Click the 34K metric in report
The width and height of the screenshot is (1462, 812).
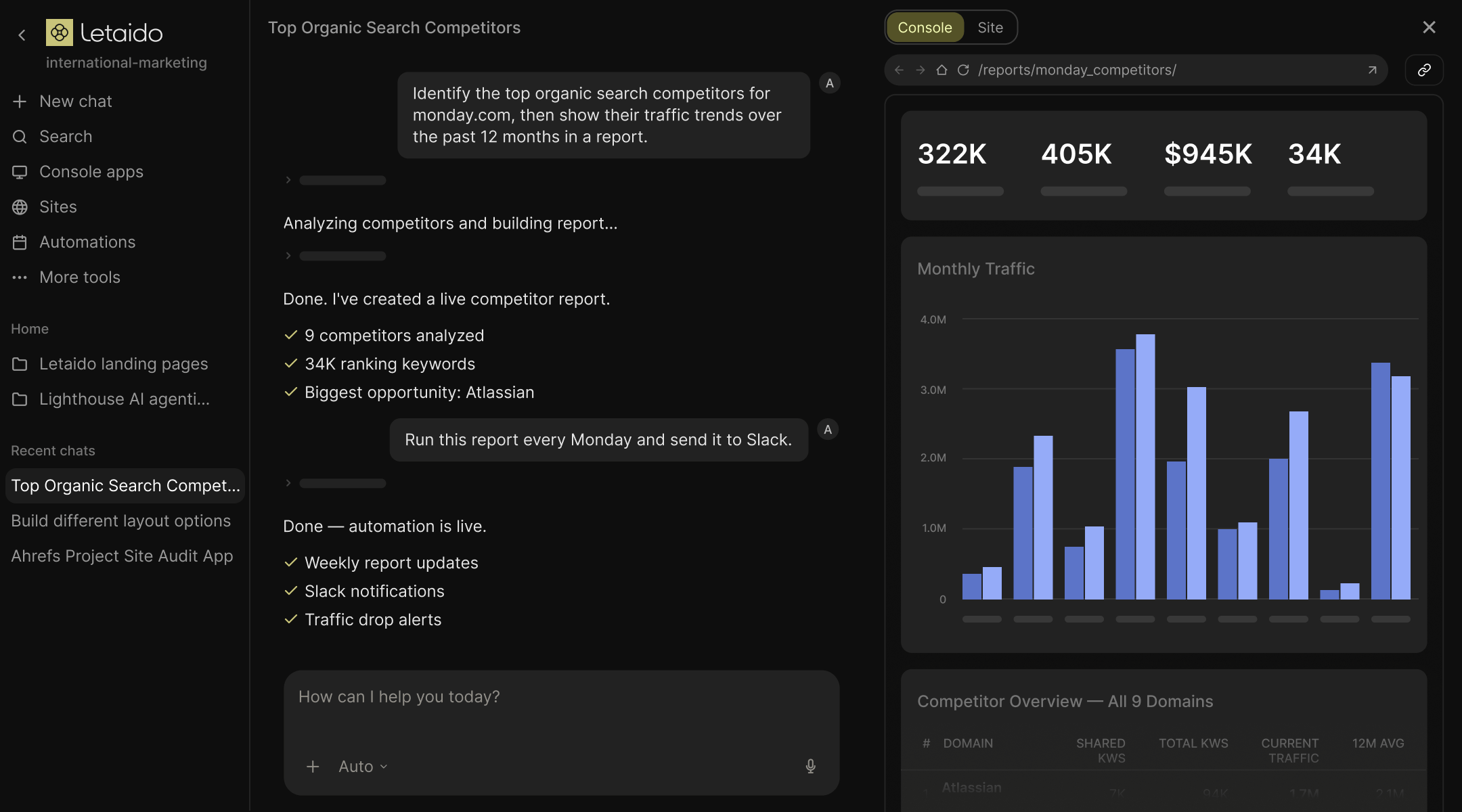(x=1314, y=154)
